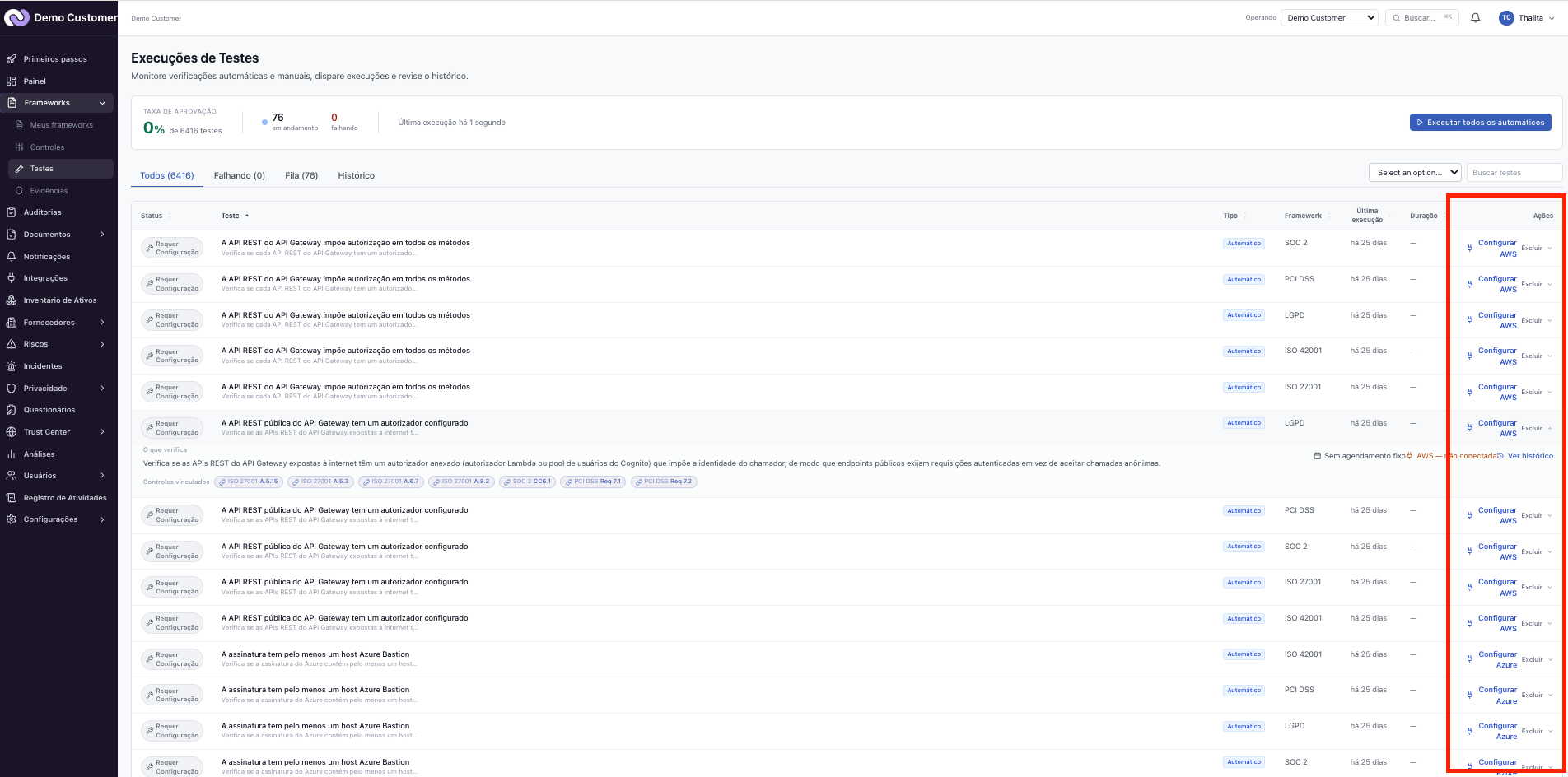Click the clock icon beside Ver histórico
Image resolution: width=1568 pixels, height=777 pixels.
[1500, 456]
